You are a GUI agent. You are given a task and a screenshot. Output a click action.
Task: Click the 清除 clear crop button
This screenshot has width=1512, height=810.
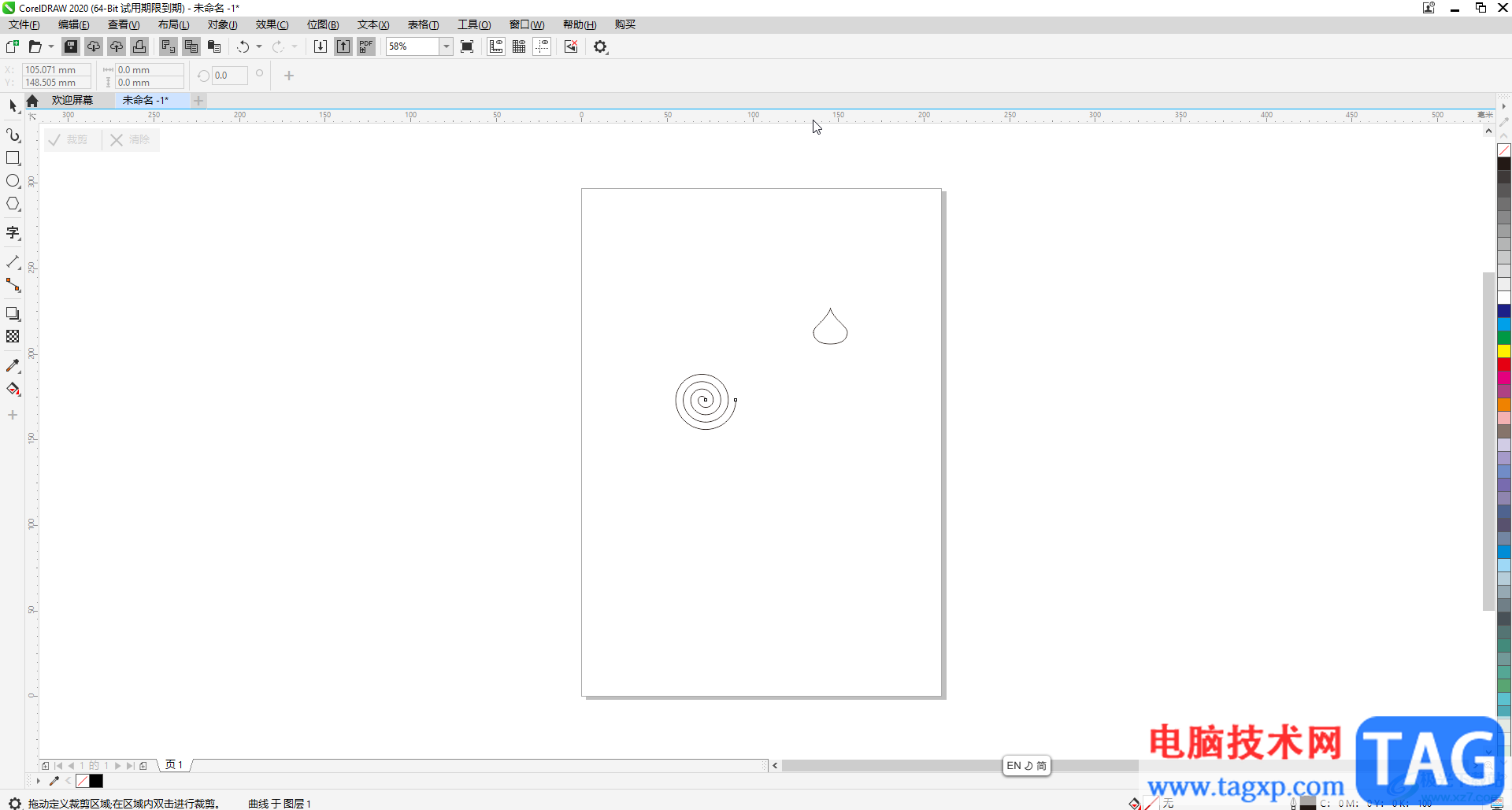coord(131,139)
